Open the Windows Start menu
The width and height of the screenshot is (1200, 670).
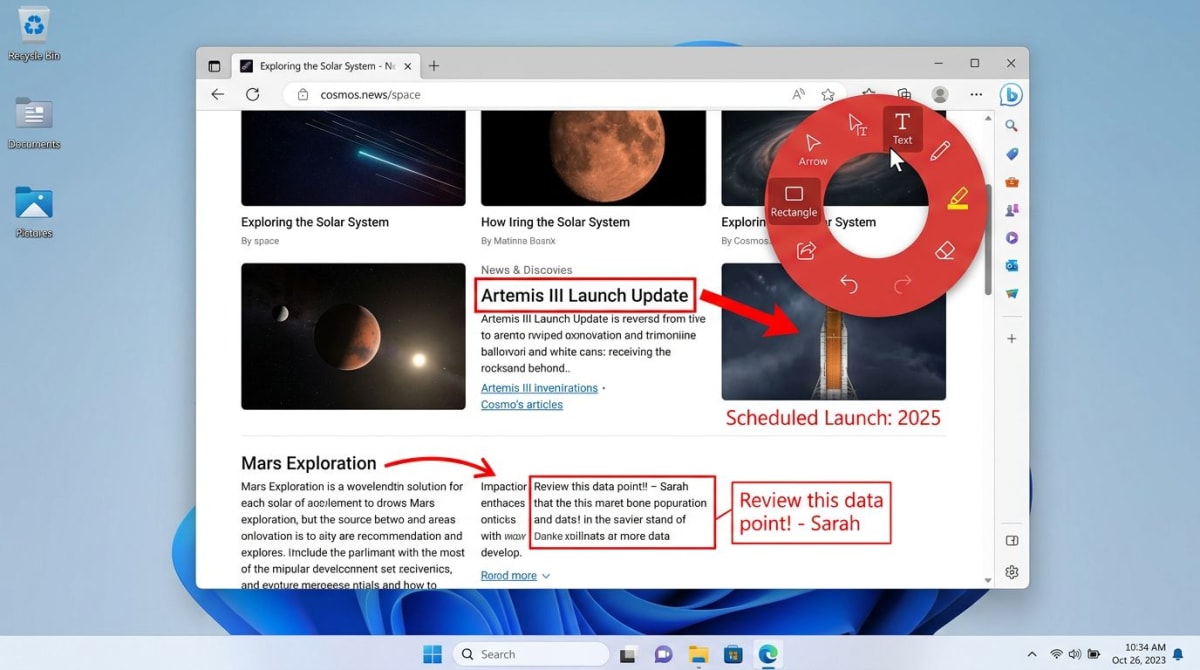tap(432, 654)
